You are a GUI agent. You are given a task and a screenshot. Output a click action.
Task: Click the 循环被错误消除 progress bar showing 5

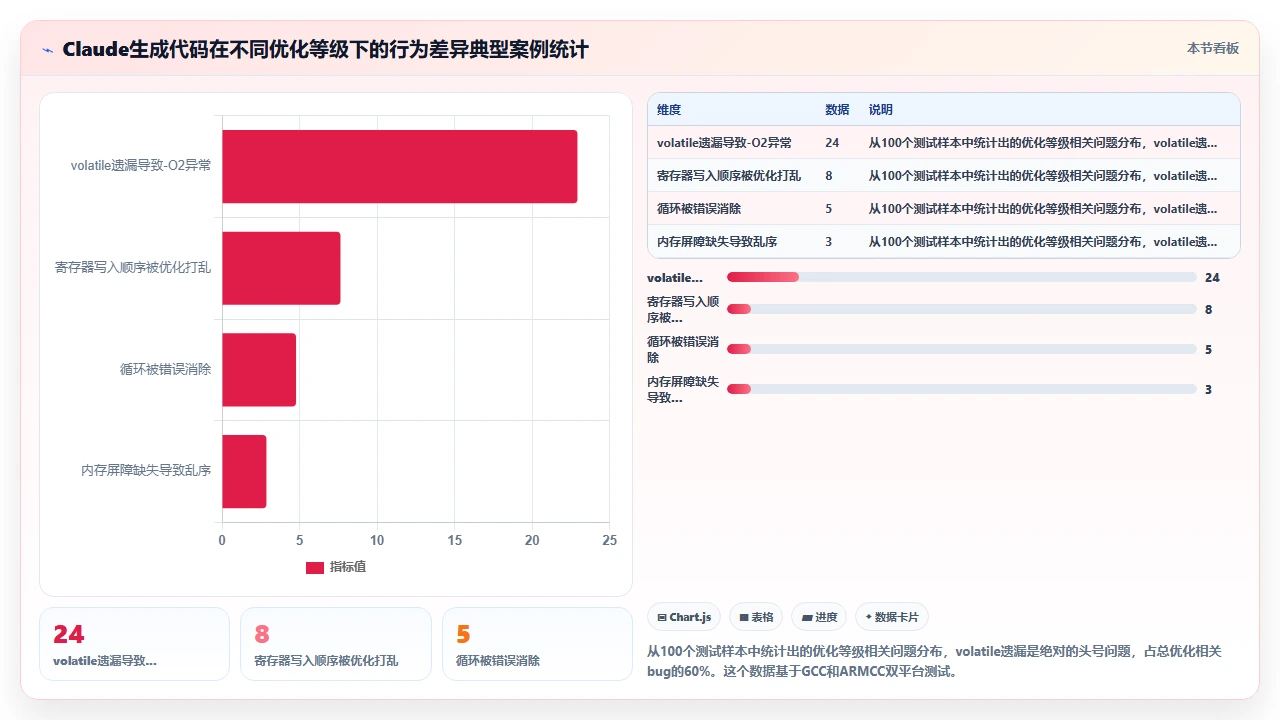pos(961,349)
